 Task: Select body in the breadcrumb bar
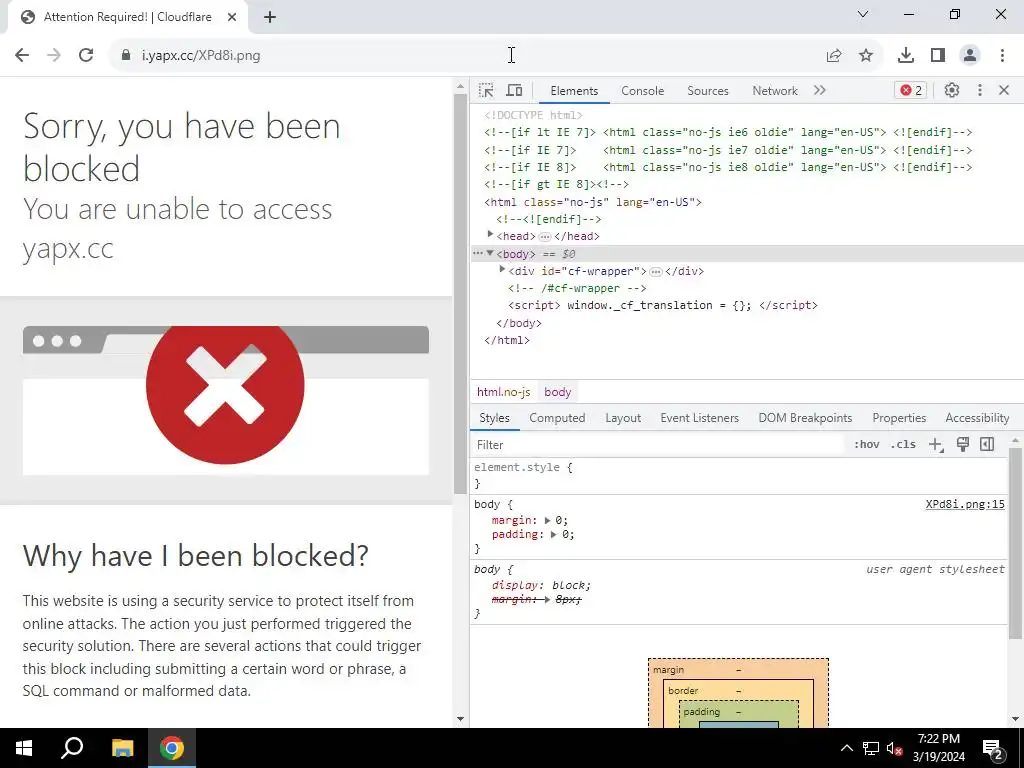coord(558,392)
